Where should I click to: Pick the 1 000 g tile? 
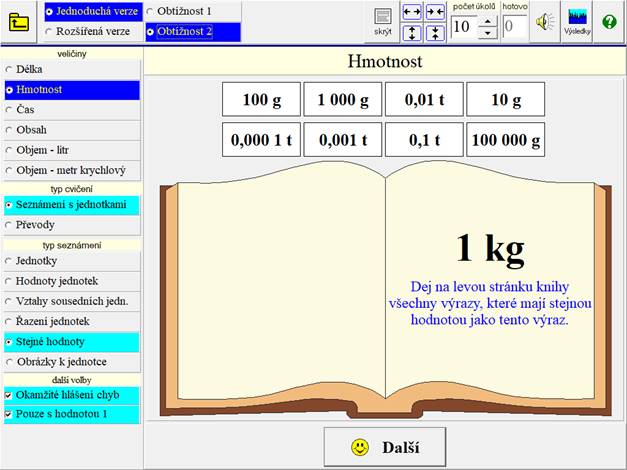[x=343, y=99]
